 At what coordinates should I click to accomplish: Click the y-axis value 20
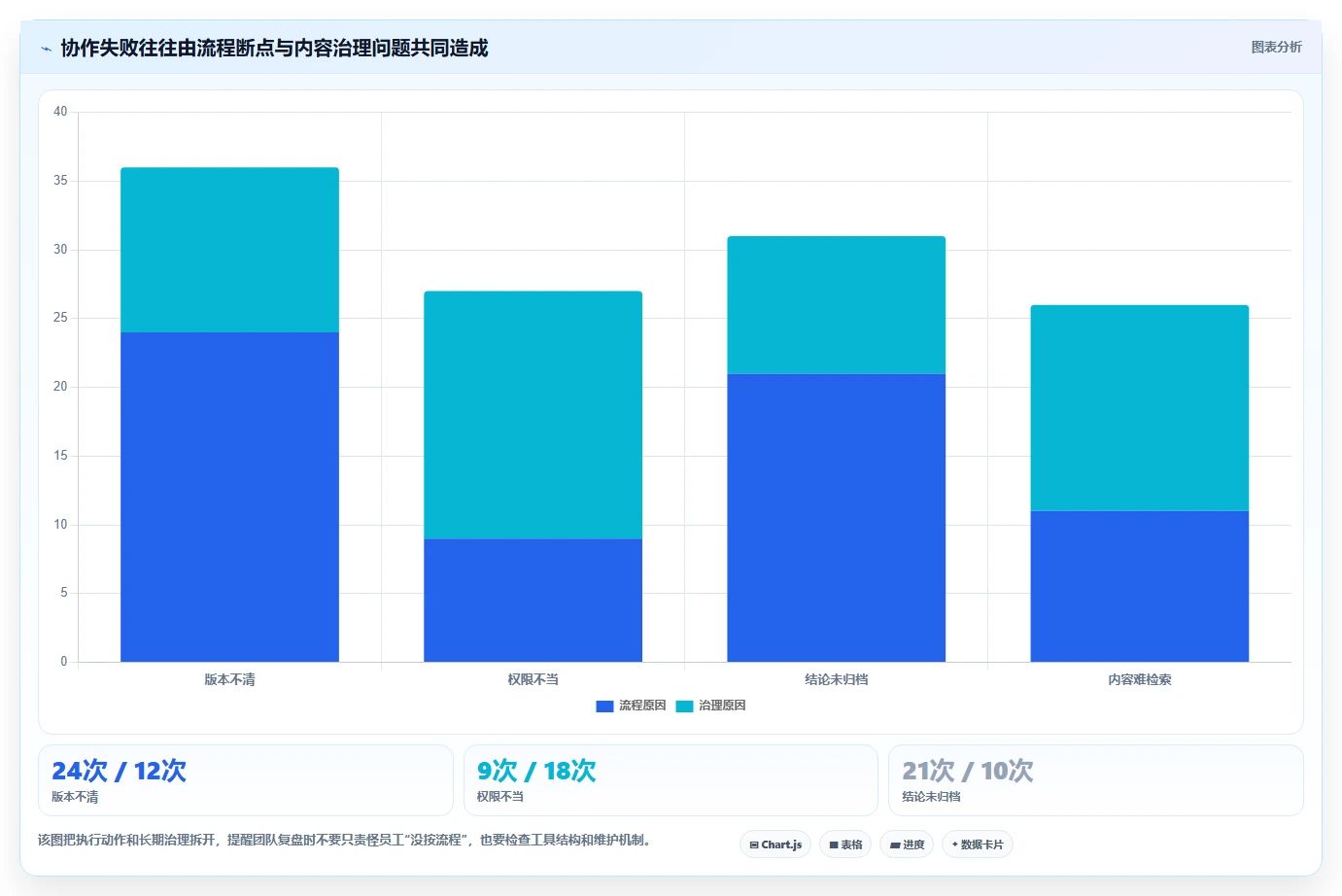coord(60,387)
